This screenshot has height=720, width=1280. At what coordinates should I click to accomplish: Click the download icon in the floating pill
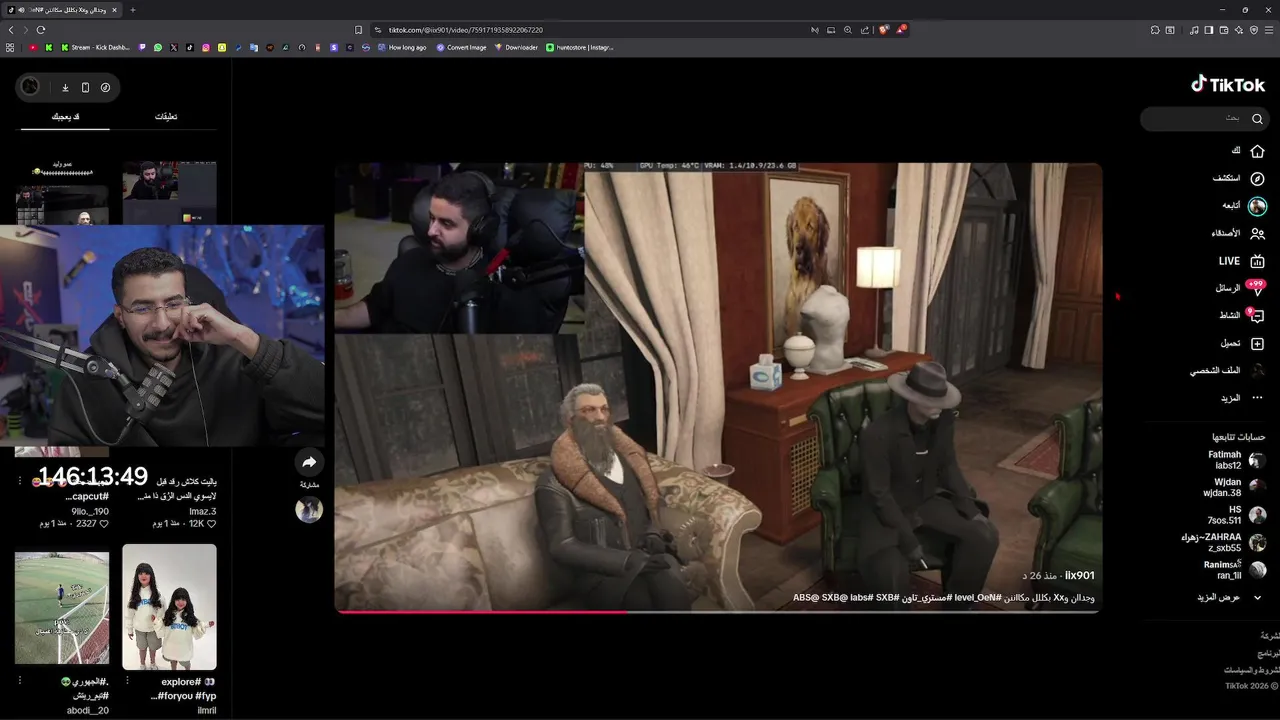pos(65,87)
